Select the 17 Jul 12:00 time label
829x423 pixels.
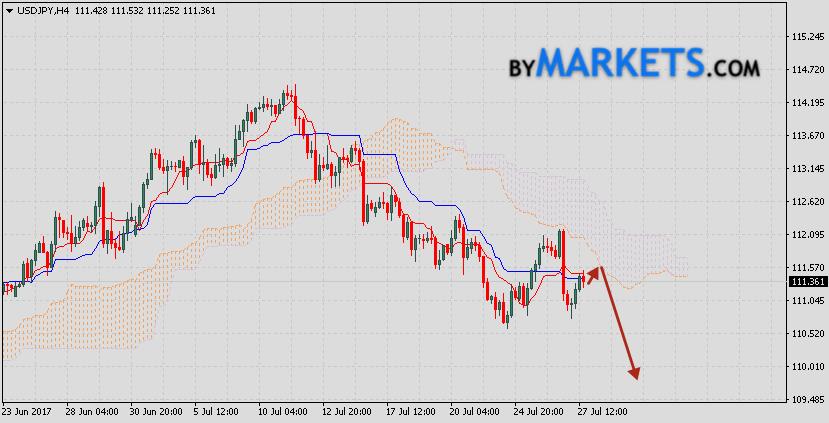click(x=412, y=411)
